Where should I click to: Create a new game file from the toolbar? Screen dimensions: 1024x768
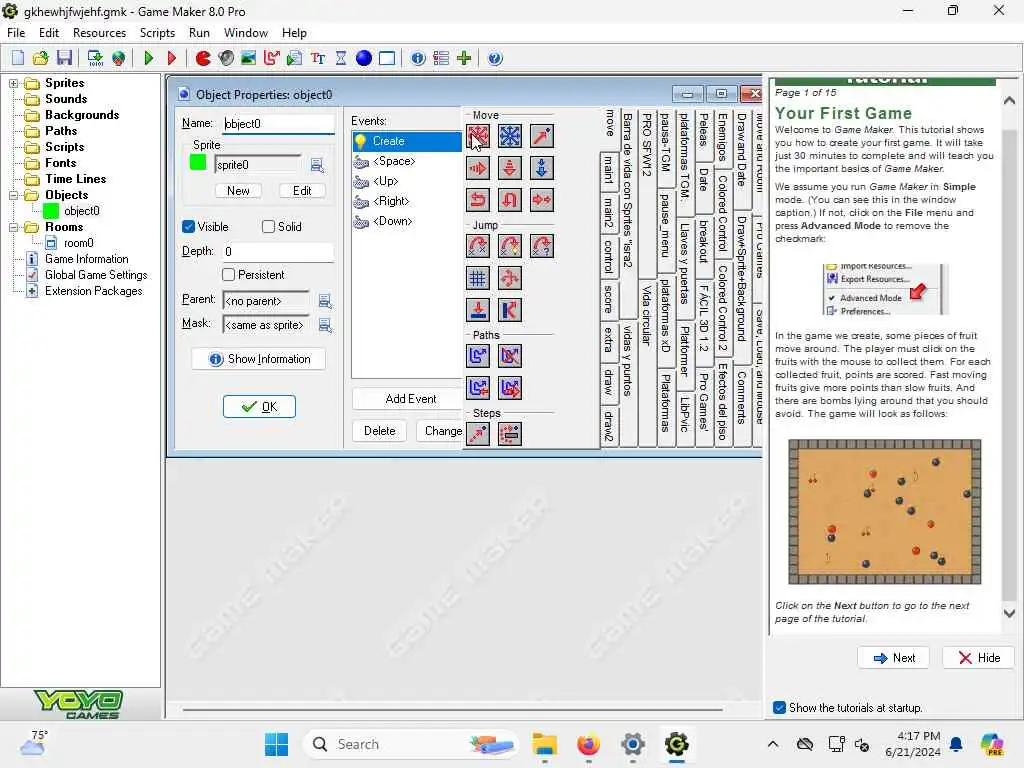(x=18, y=58)
